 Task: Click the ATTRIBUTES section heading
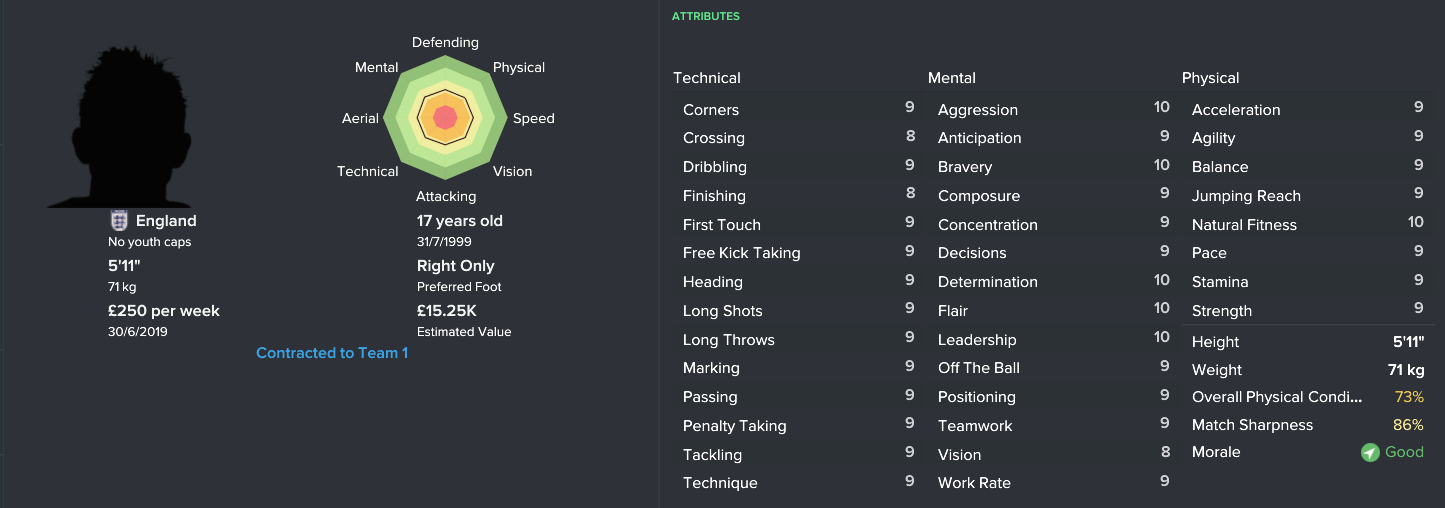coord(706,17)
